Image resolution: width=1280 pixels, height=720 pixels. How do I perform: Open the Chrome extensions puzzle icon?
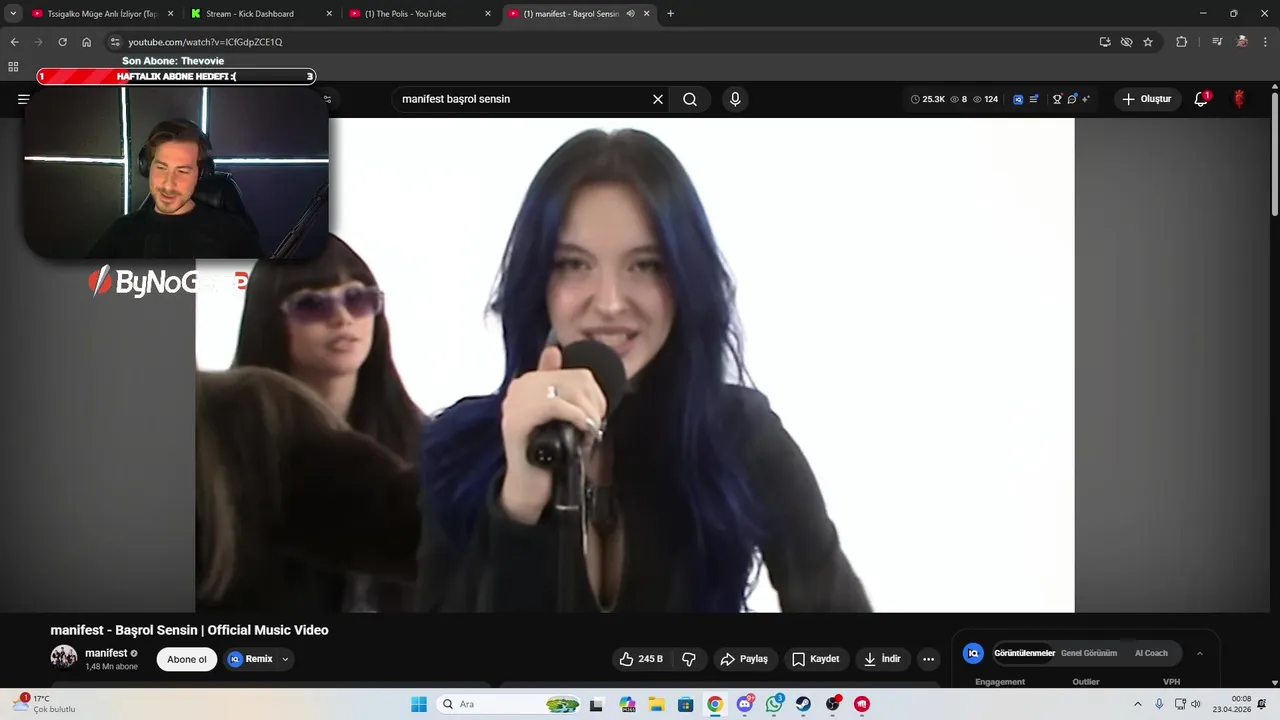point(1181,42)
